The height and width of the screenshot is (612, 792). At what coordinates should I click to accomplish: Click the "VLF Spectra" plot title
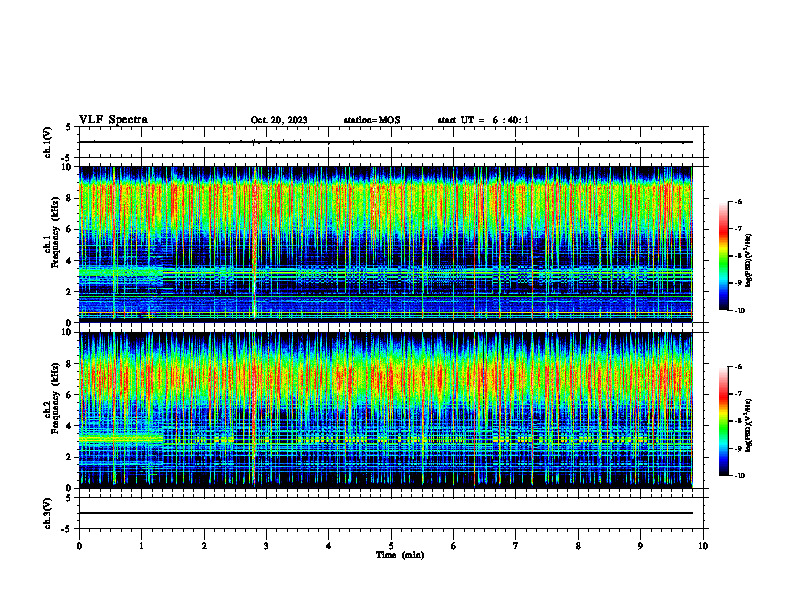(113, 120)
